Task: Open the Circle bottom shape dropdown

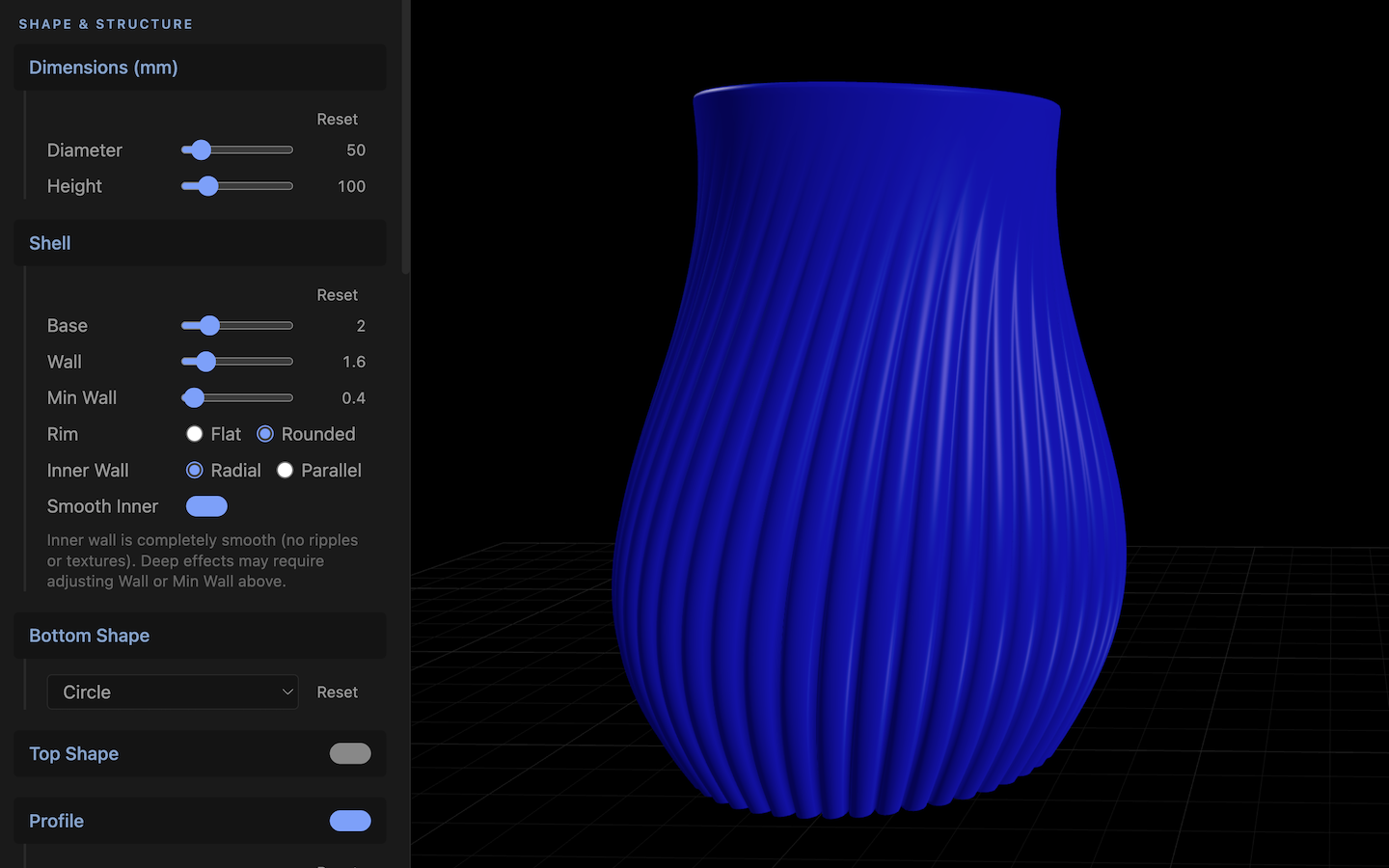Action: pos(173,692)
